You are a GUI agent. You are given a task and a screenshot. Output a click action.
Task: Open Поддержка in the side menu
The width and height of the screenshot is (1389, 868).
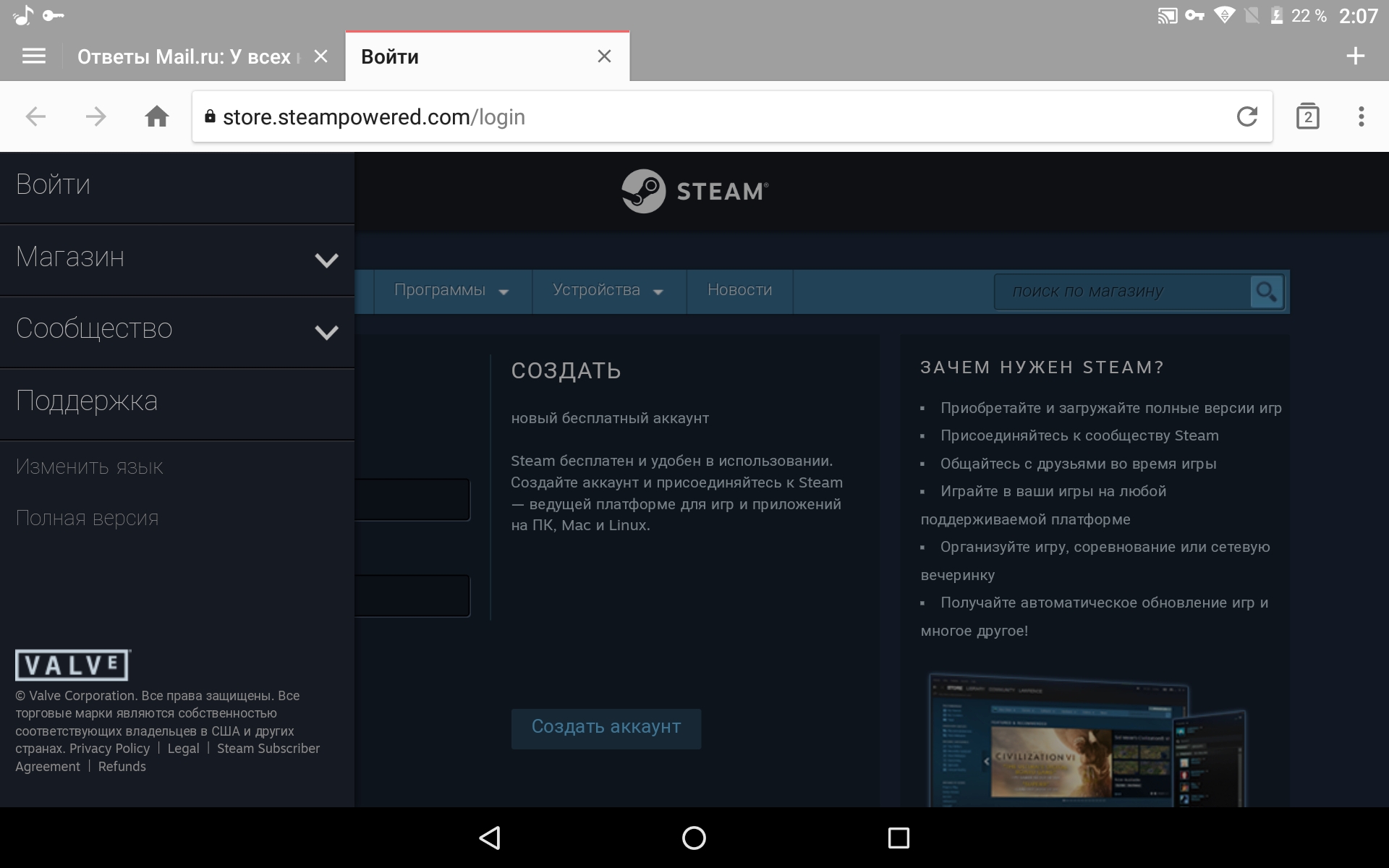pos(177,403)
